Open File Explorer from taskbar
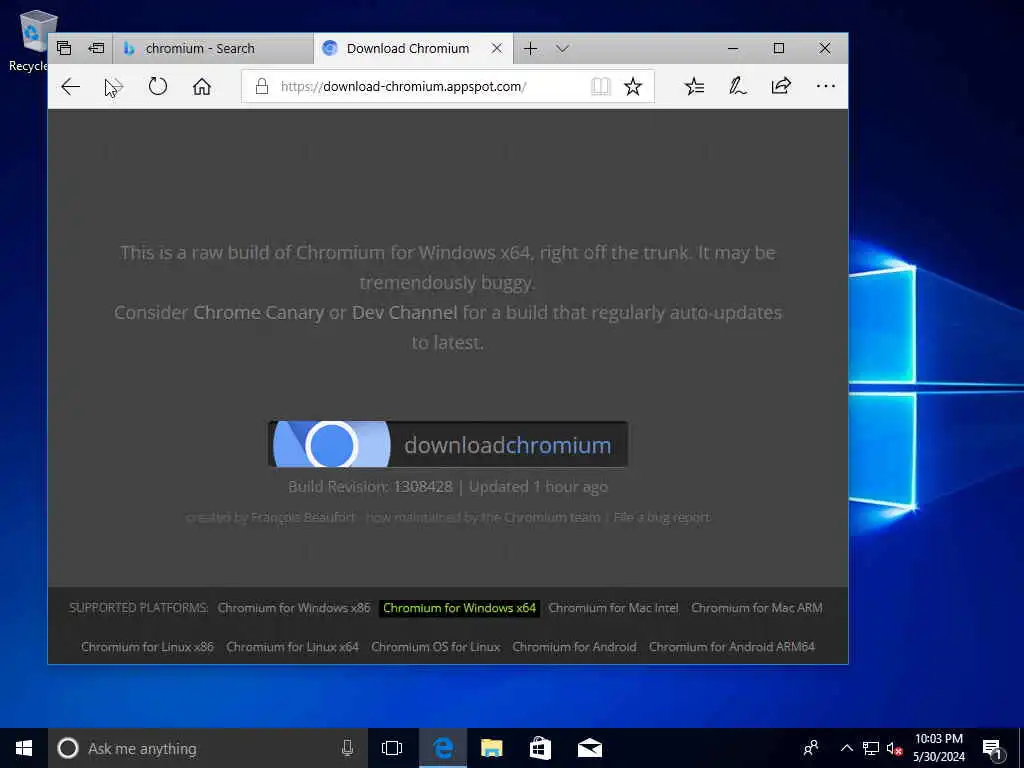 (492, 748)
